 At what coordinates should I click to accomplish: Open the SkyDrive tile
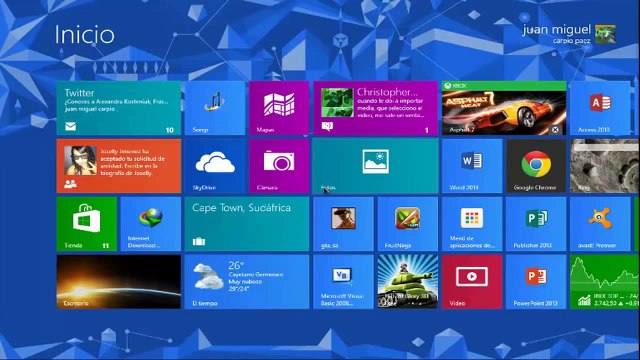(215, 166)
